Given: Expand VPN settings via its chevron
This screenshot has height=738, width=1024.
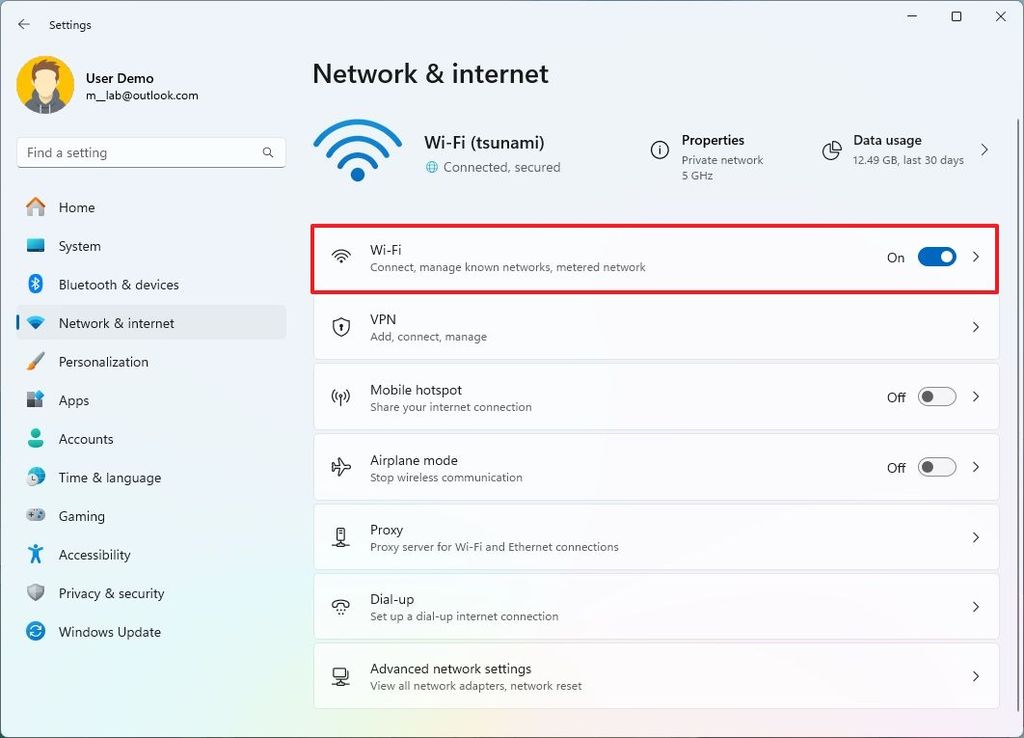Looking at the screenshot, I should (975, 326).
